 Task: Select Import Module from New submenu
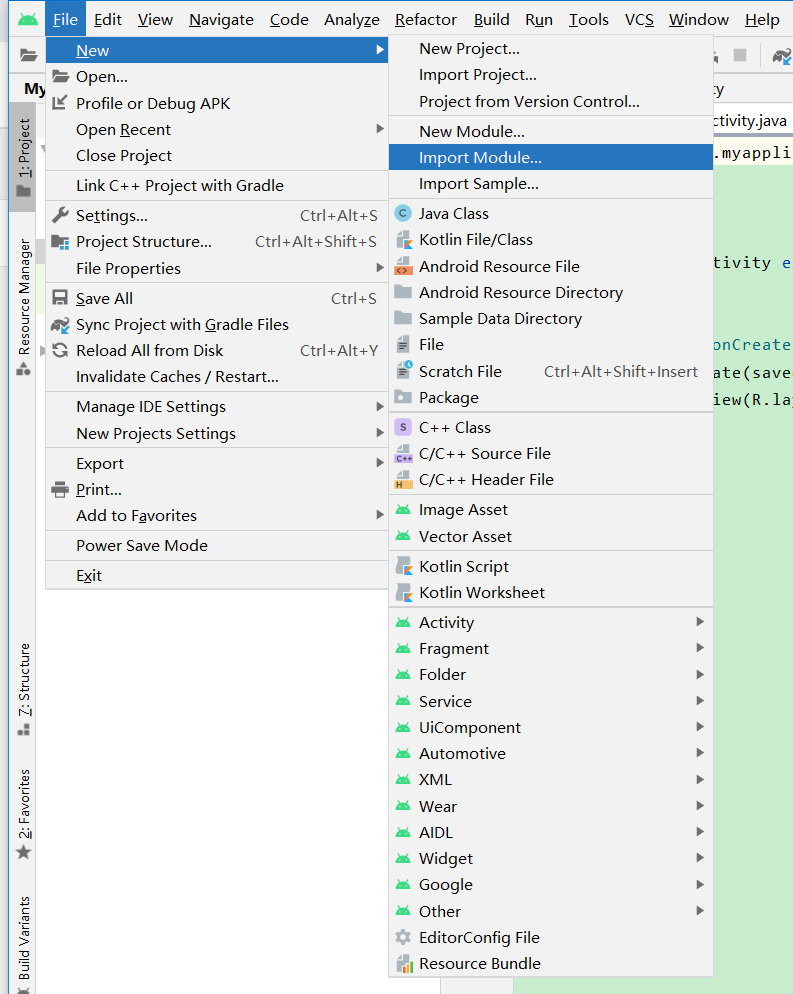pos(551,157)
